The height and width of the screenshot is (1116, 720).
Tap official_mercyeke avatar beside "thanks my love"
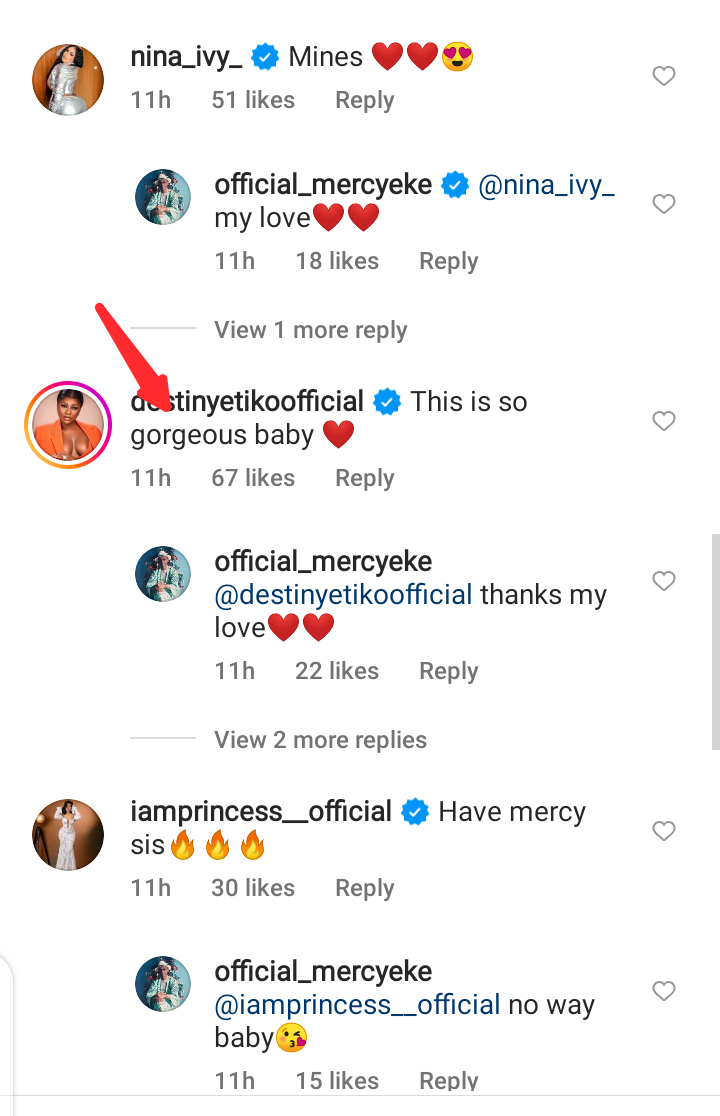(x=163, y=574)
